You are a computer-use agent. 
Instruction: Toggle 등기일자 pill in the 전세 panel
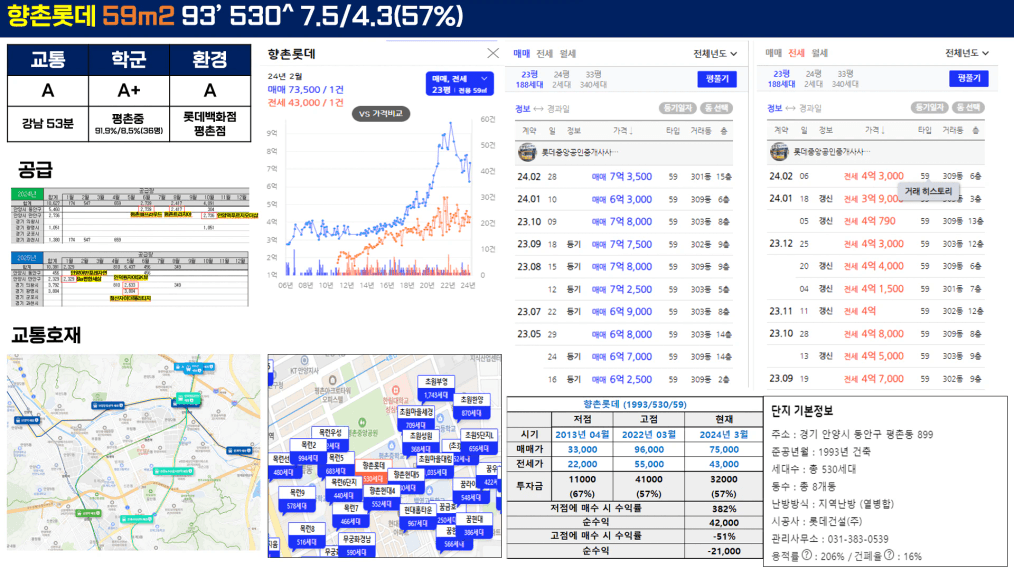[x=929, y=107]
